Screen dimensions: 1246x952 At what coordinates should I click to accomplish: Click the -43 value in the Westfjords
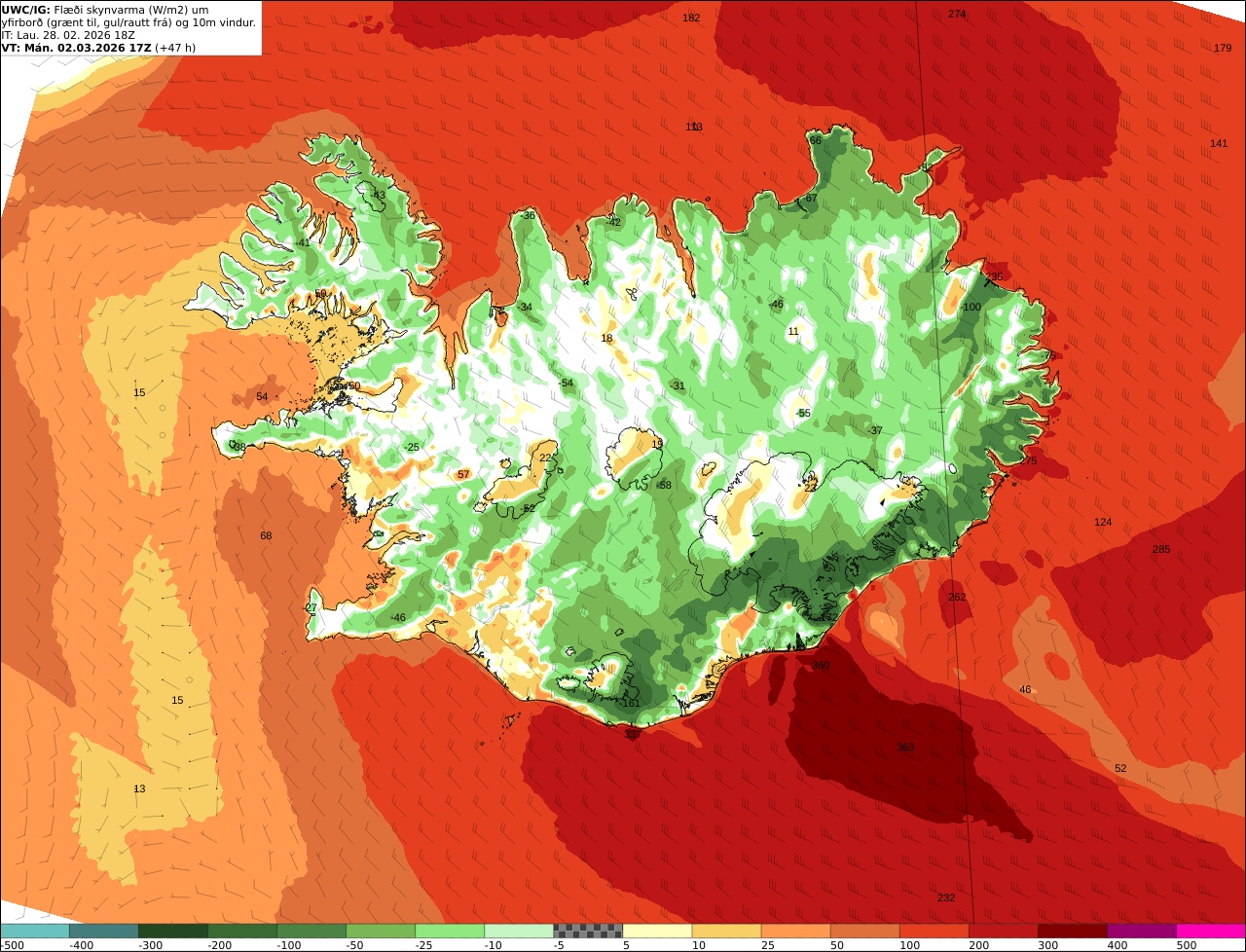pos(378,196)
